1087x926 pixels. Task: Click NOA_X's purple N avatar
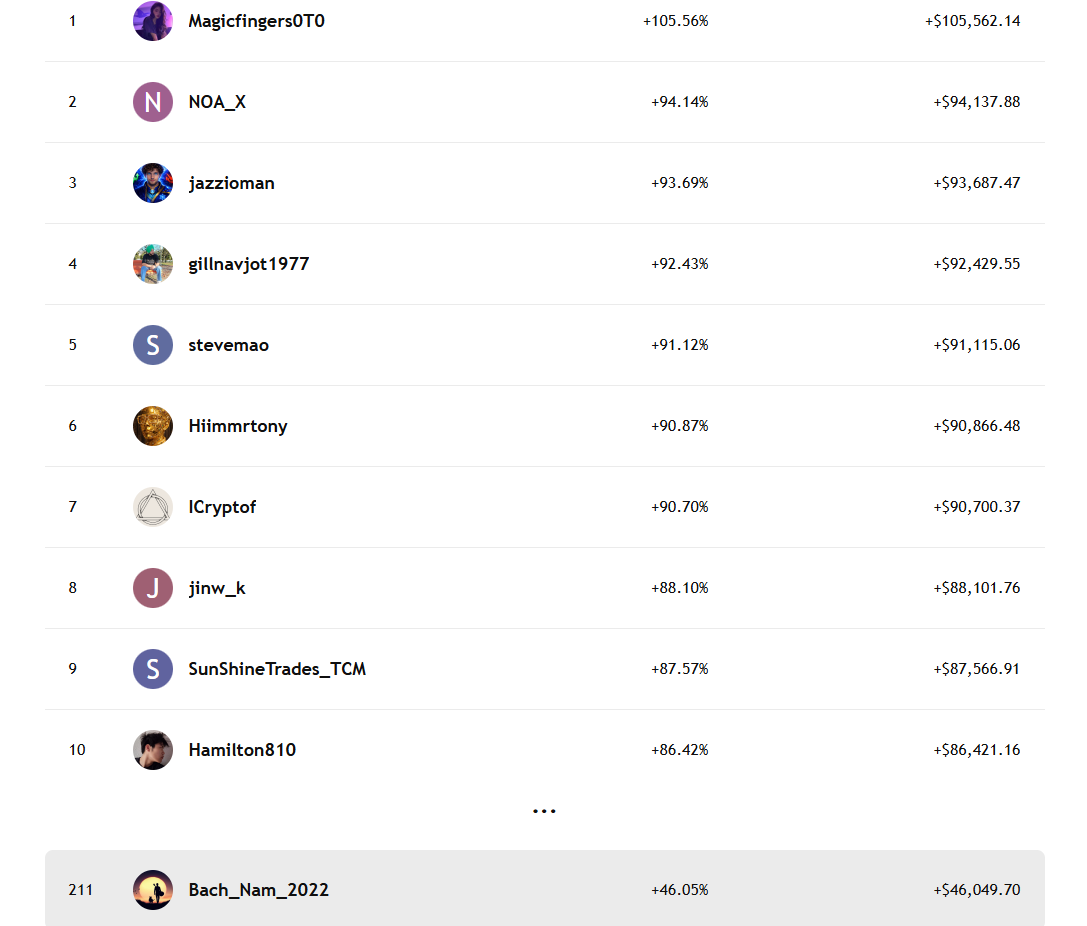[x=153, y=102]
